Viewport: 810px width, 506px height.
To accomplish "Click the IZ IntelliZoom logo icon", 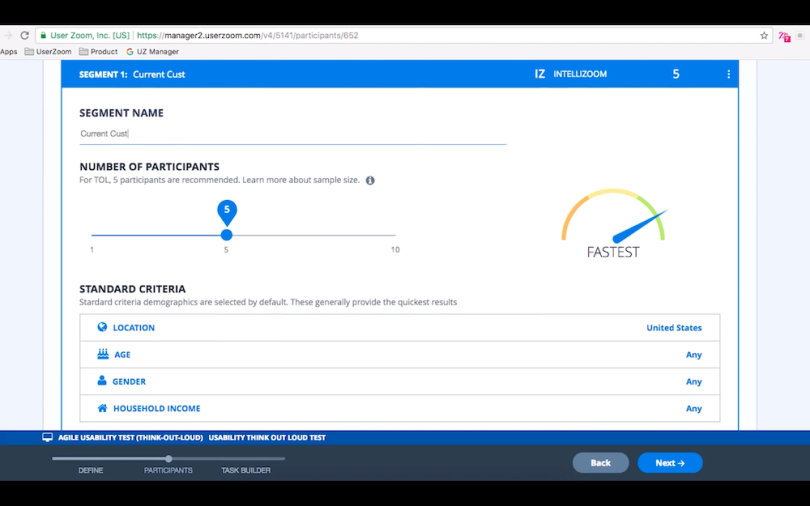I will click(540, 74).
